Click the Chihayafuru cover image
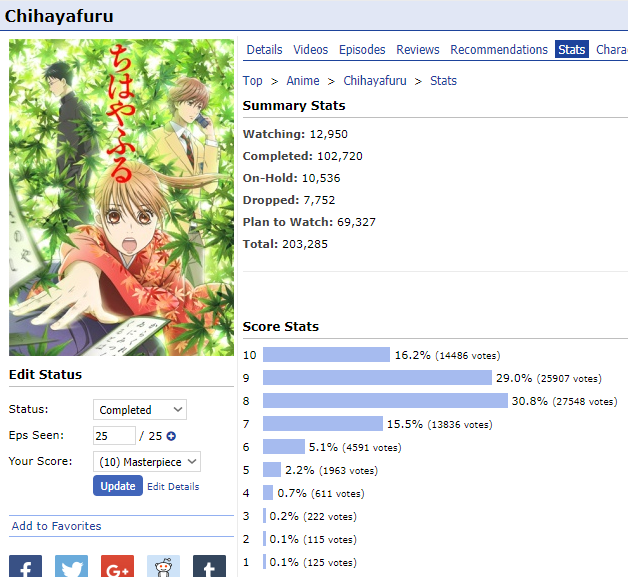This screenshot has width=628, height=577. coord(121,197)
